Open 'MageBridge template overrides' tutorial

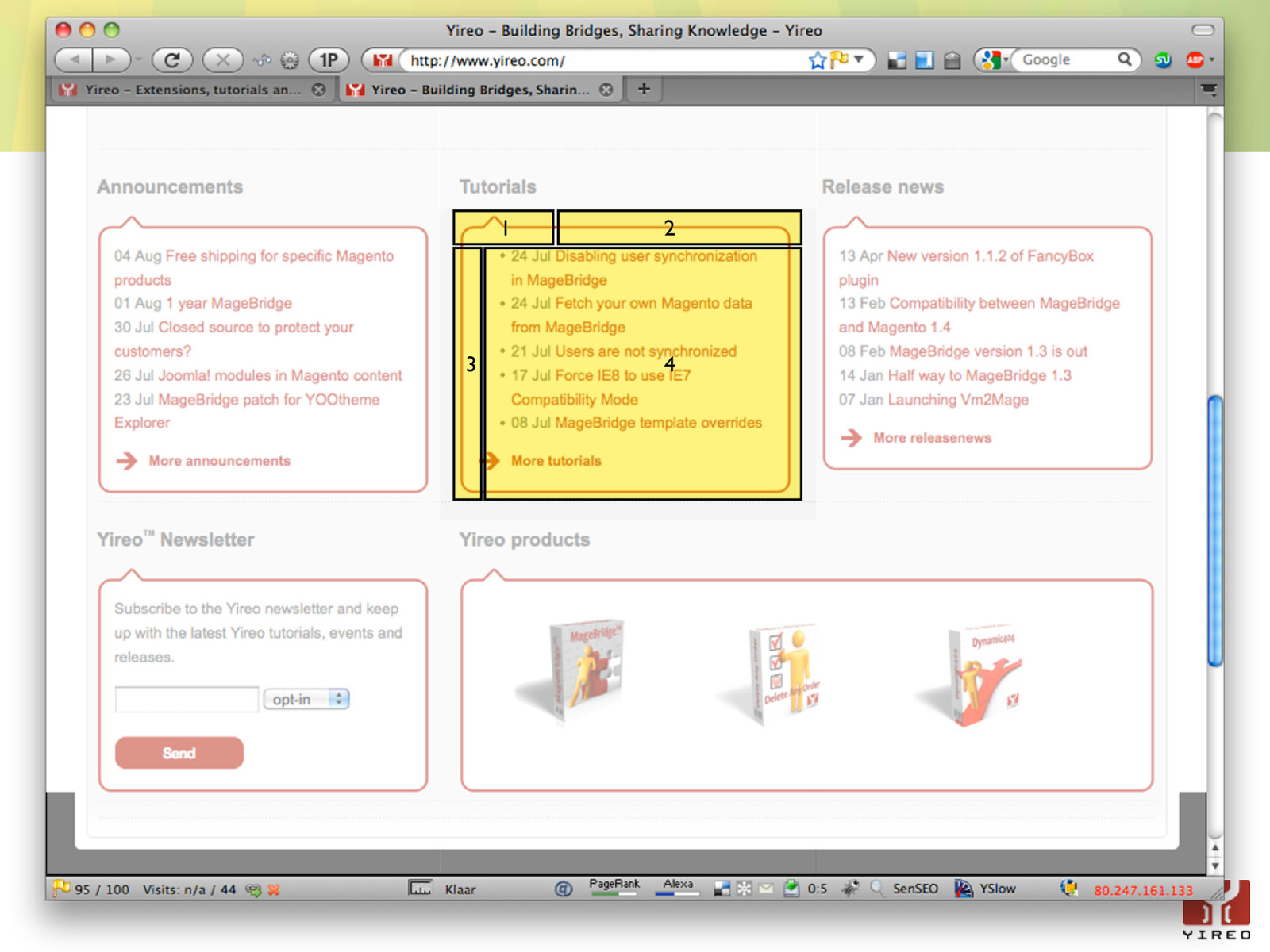(658, 423)
